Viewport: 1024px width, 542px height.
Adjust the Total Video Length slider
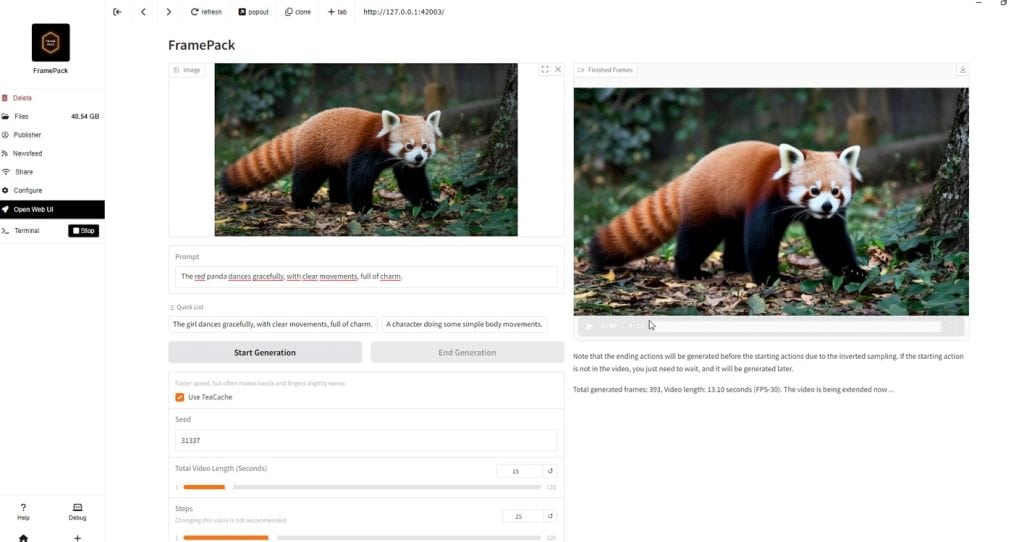pos(362,487)
